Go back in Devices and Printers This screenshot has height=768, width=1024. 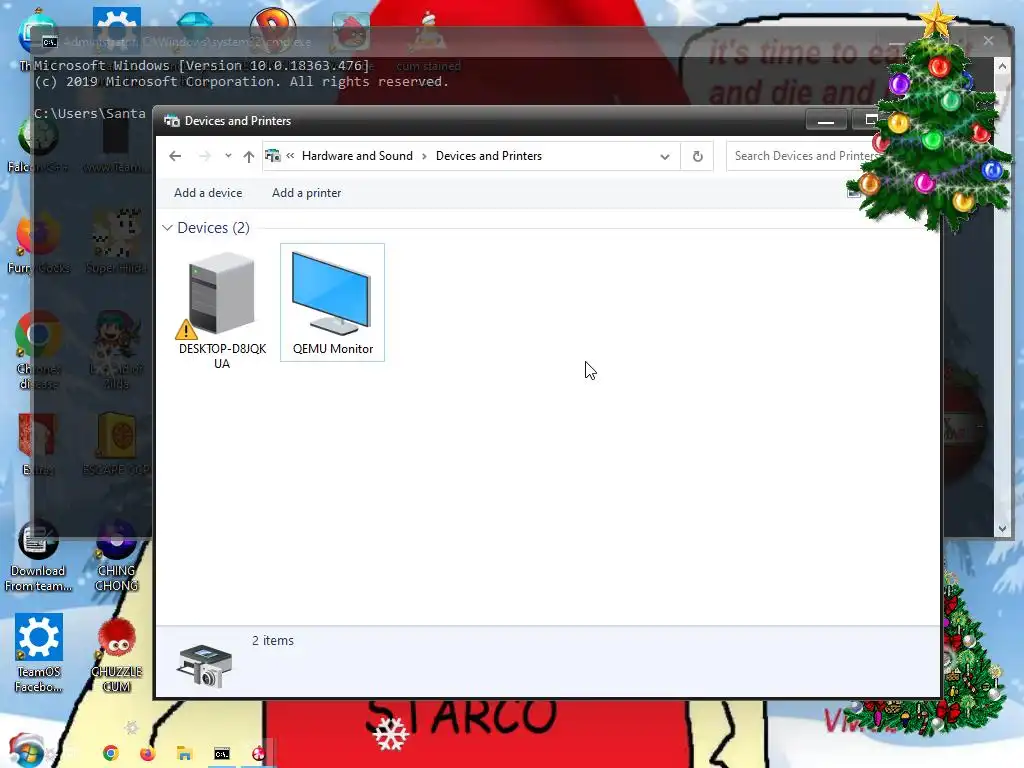point(175,156)
